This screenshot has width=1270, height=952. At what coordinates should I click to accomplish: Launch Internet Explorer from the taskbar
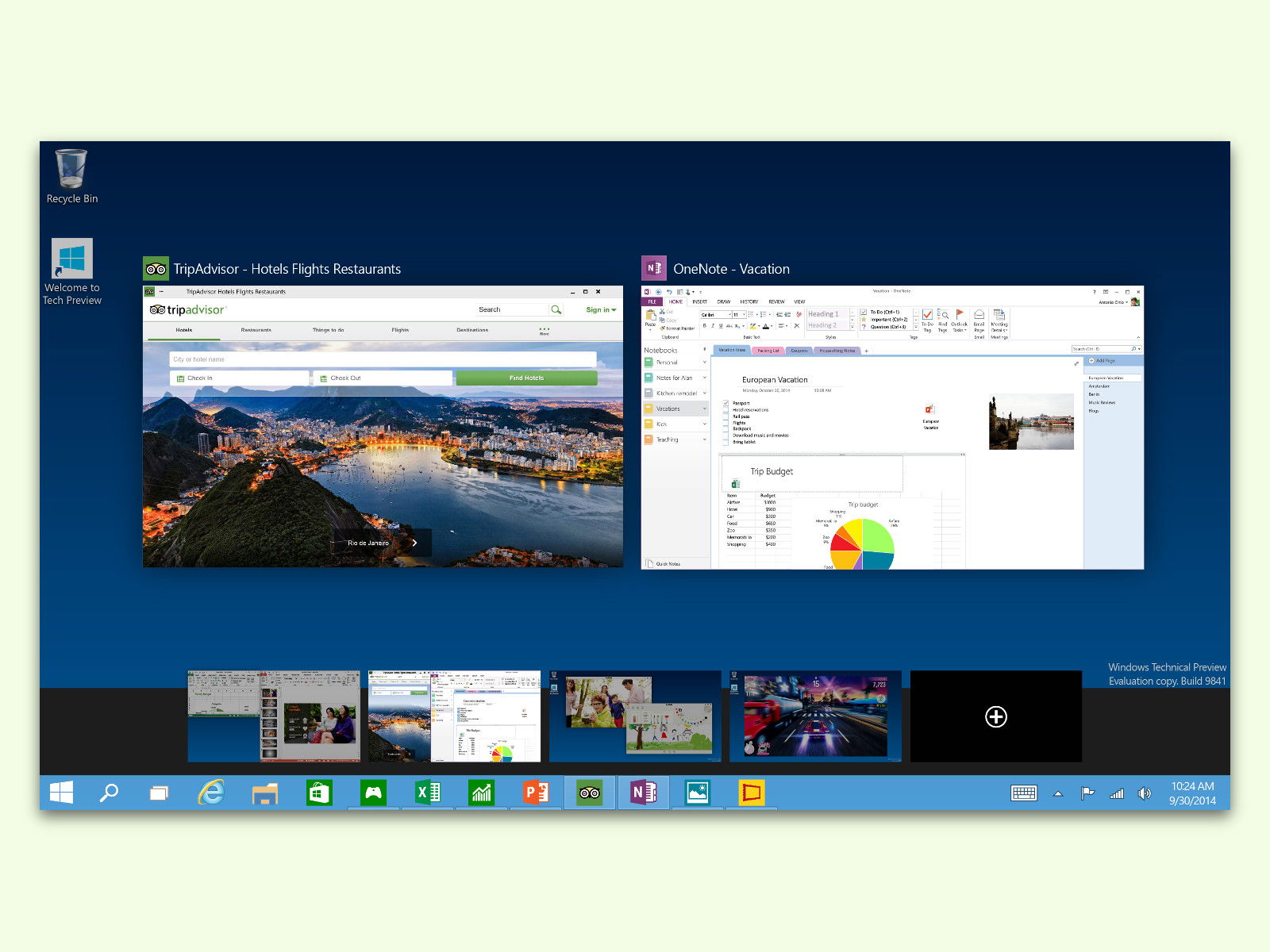click(x=211, y=792)
